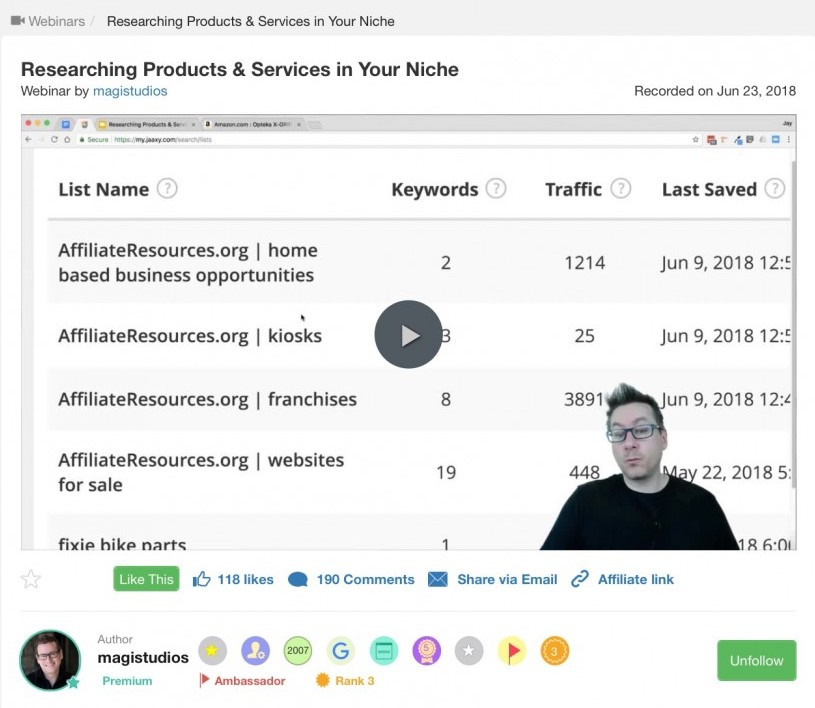Click the webcam icon beside Webinars
The image size is (815, 708).
coord(18,21)
